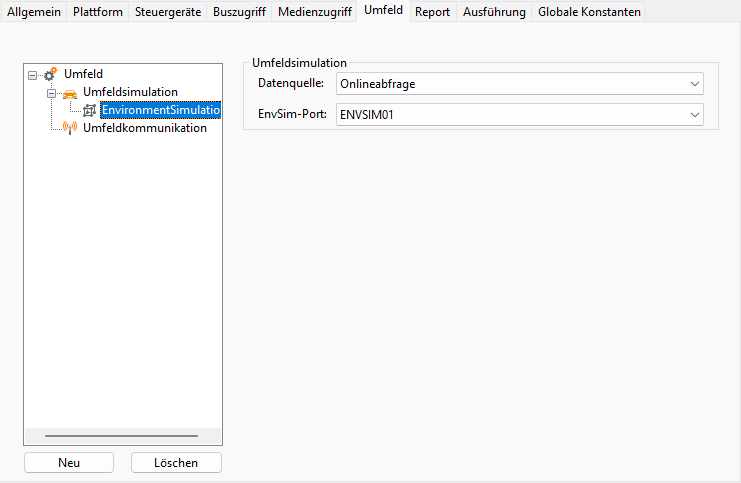
Task: Switch to the Report tab
Action: (x=432, y=12)
